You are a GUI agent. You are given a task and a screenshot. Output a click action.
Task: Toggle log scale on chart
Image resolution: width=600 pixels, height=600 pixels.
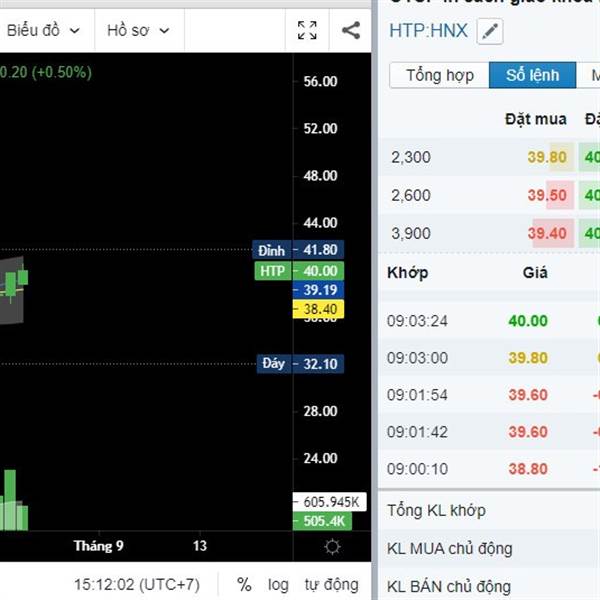[278, 585]
